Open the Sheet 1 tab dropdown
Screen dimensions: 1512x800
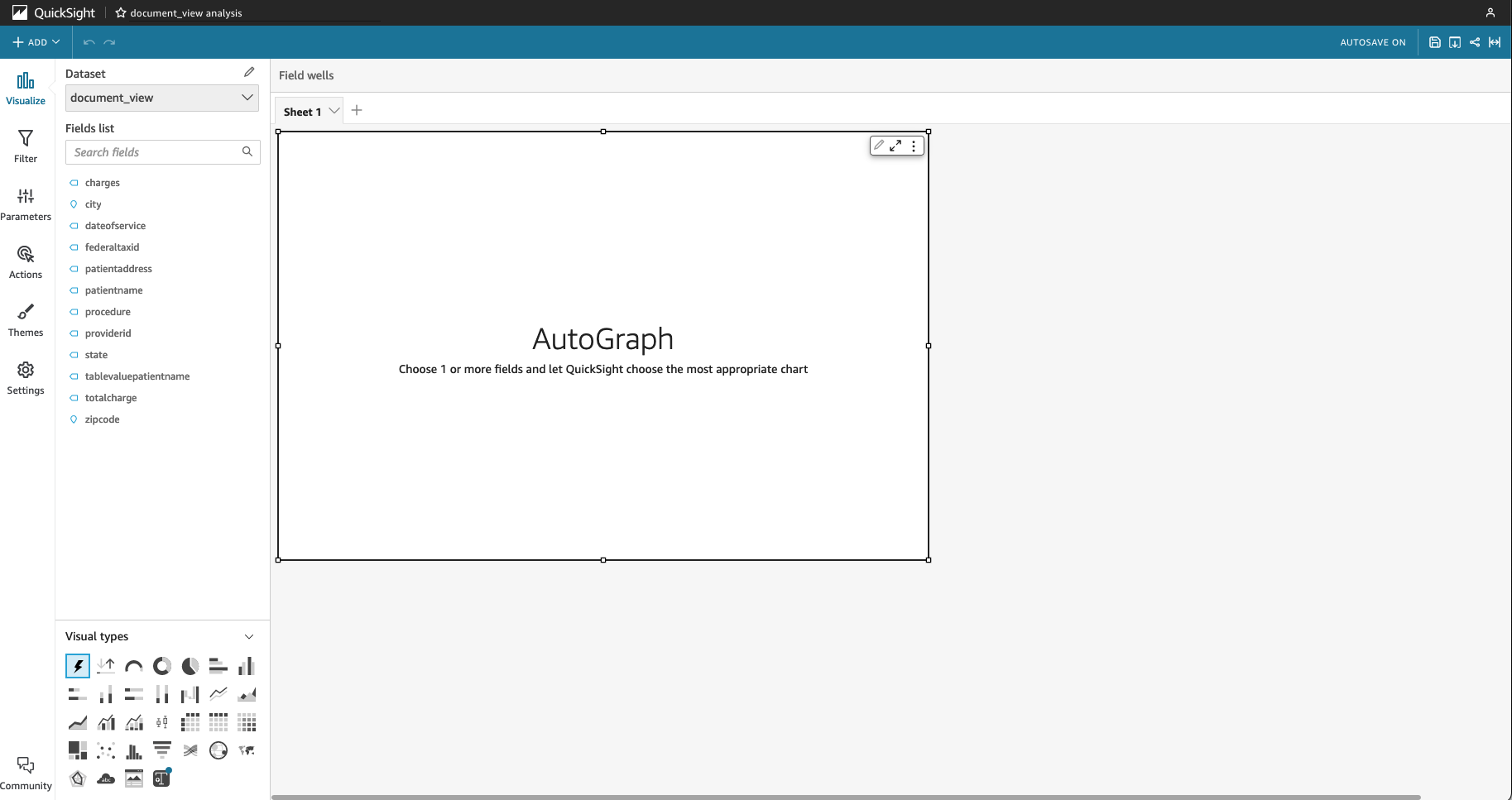[334, 110]
